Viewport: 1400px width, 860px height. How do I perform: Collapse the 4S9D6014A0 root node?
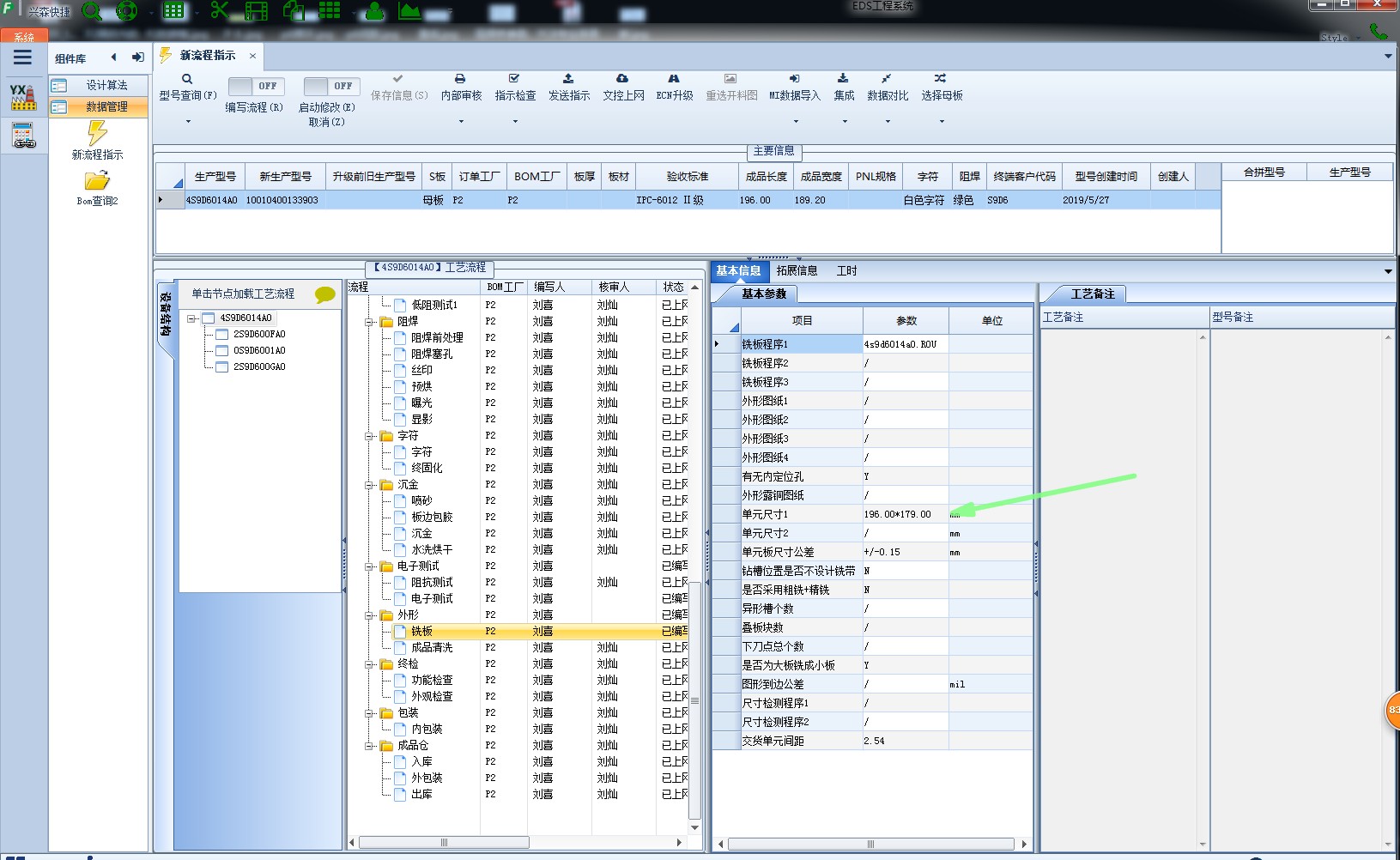192,318
